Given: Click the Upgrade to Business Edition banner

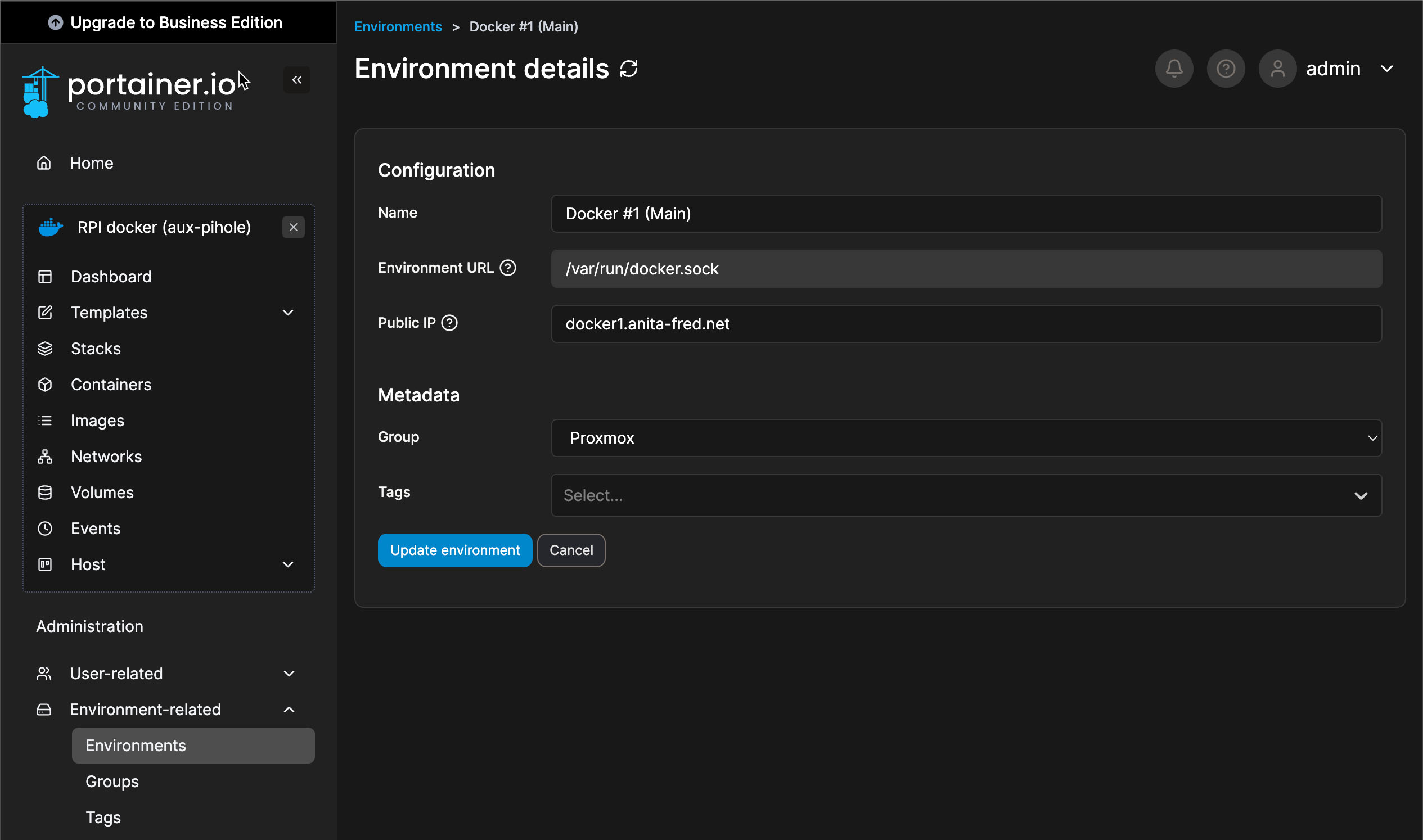Looking at the screenshot, I should [x=168, y=22].
